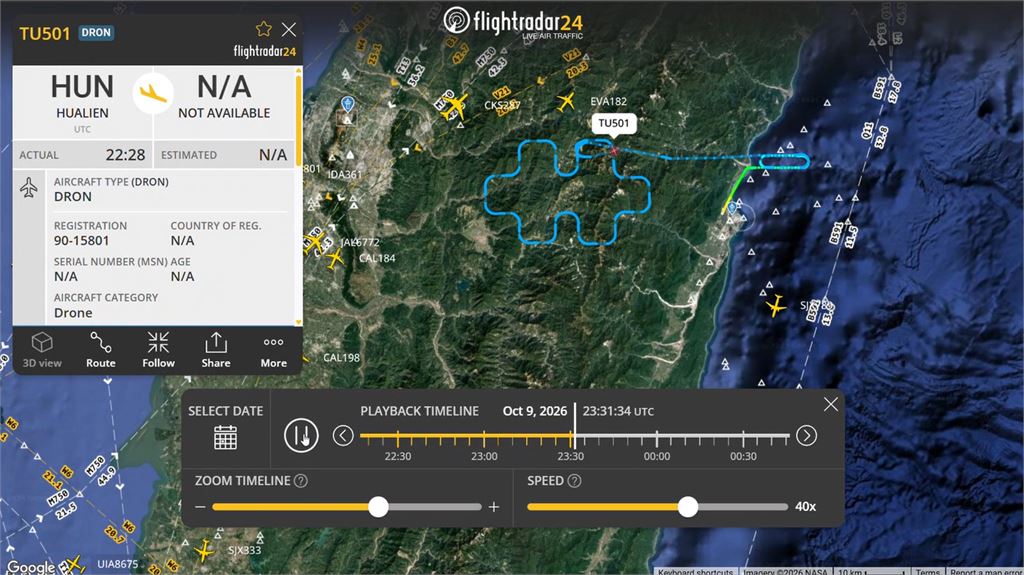Image resolution: width=1024 pixels, height=575 pixels.
Task: Select the CAL184 aircraft icon
Action: pos(334,258)
